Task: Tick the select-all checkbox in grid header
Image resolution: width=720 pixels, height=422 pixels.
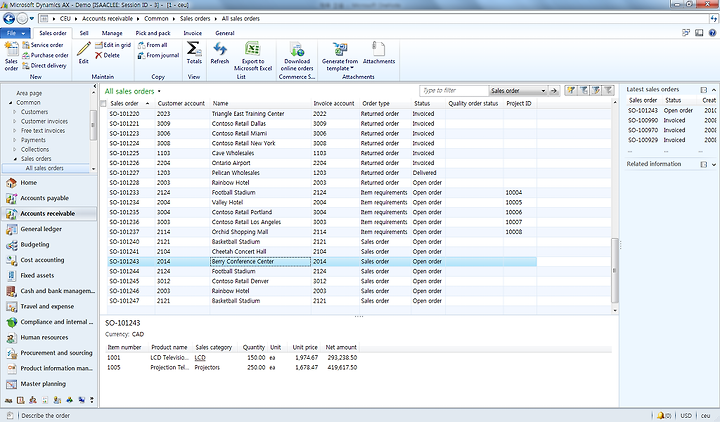Action: click(103, 104)
